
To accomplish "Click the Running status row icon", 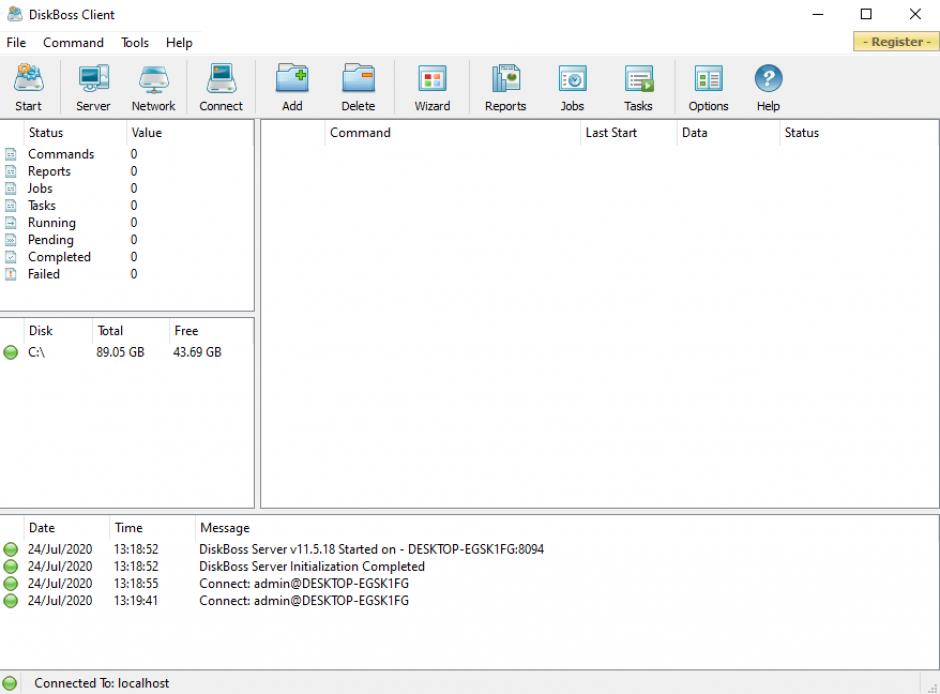I will (11, 222).
